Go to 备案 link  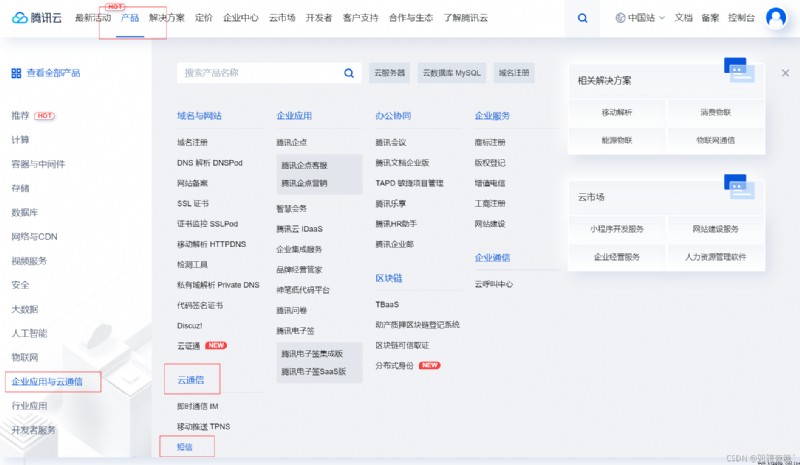pyautogui.click(x=710, y=18)
